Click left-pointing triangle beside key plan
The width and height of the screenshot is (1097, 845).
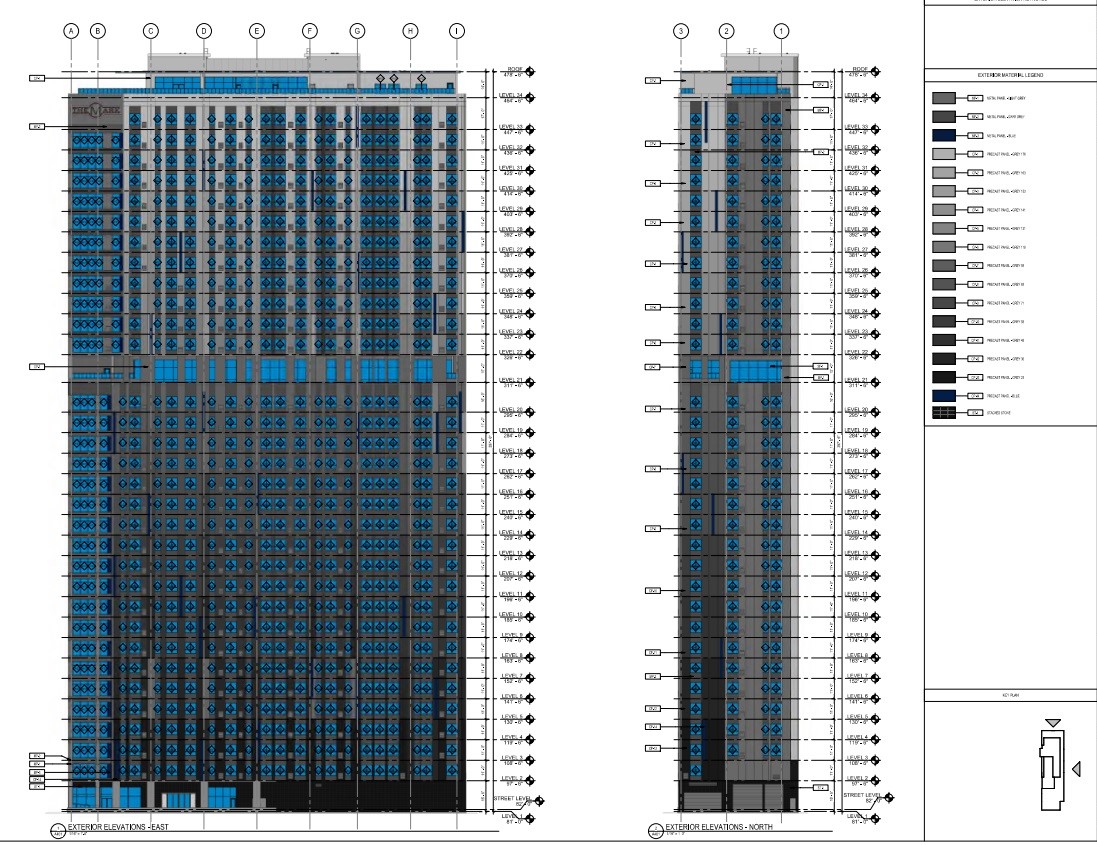click(1077, 768)
